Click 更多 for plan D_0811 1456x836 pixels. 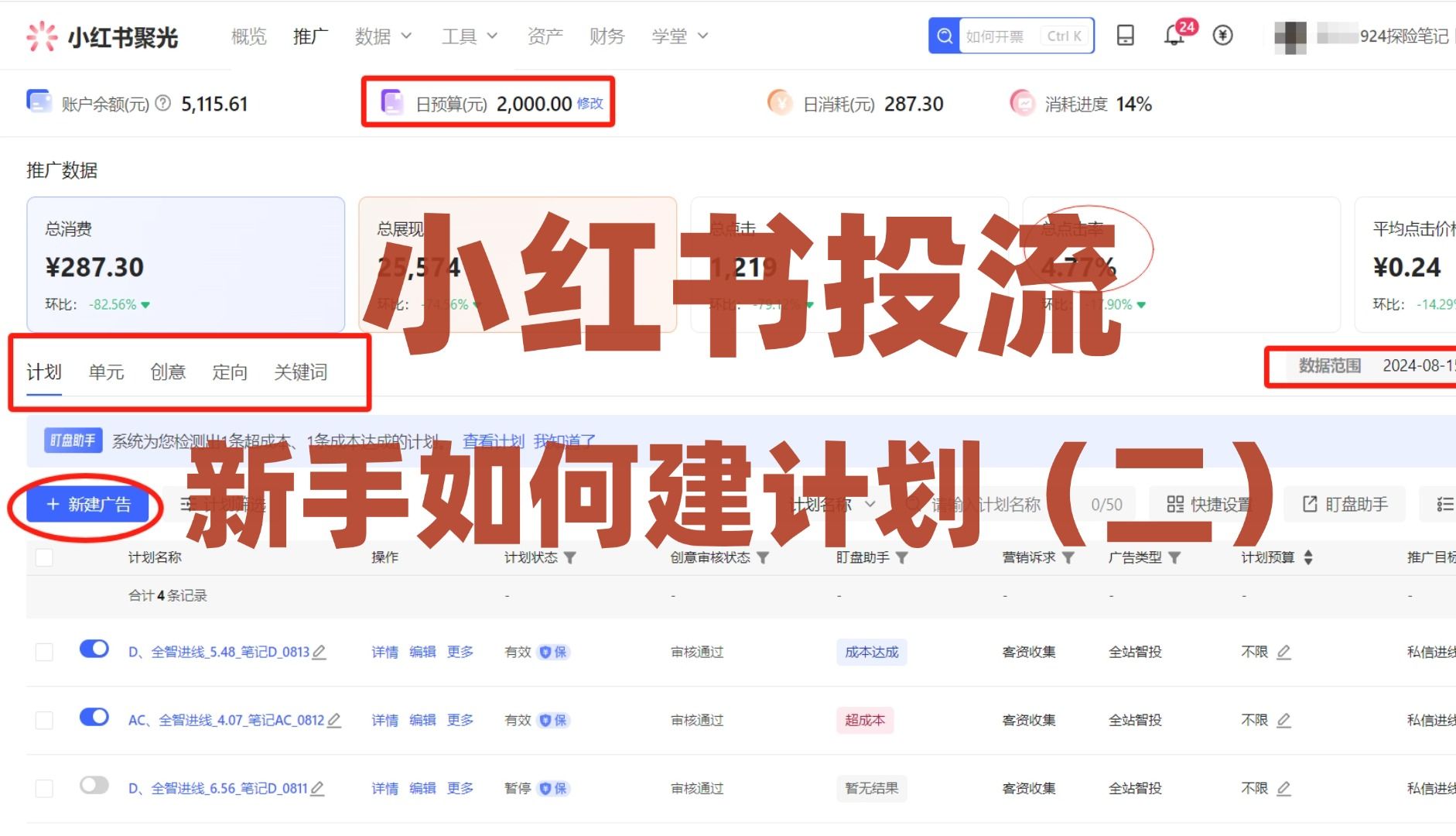tap(460, 789)
